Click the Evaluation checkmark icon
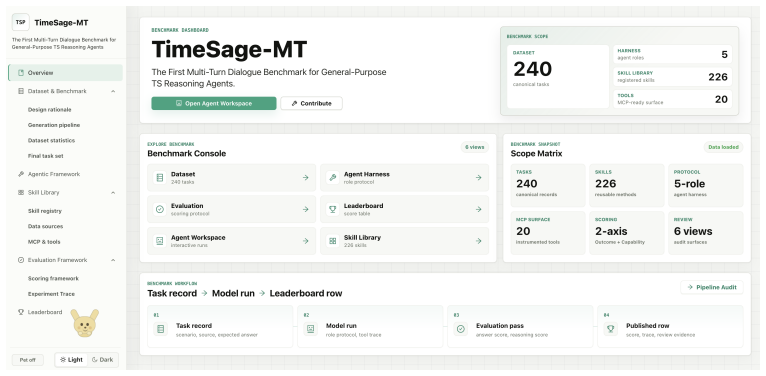766x376 pixels. pyautogui.click(x=160, y=209)
